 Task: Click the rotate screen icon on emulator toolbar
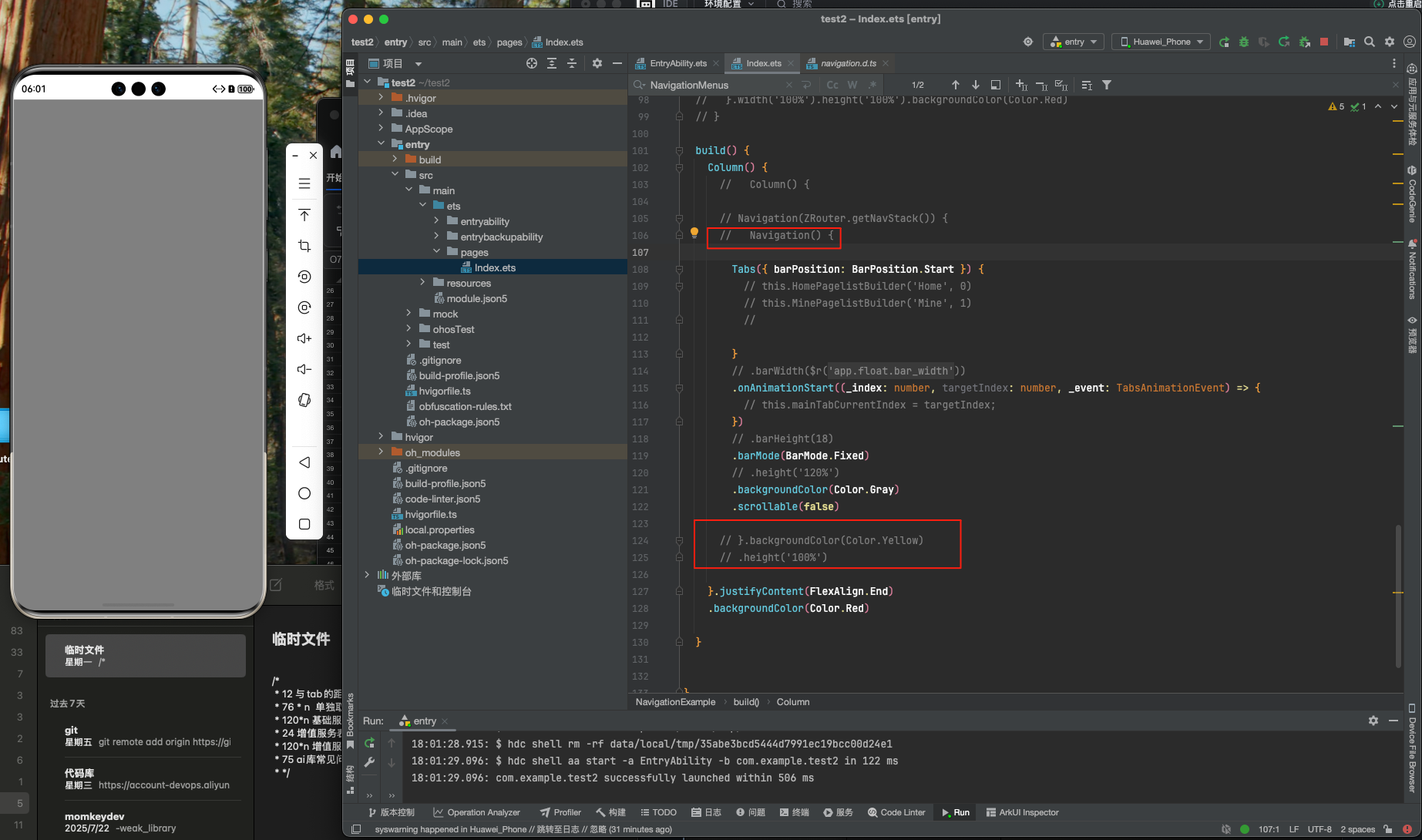click(x=304, y=400)
